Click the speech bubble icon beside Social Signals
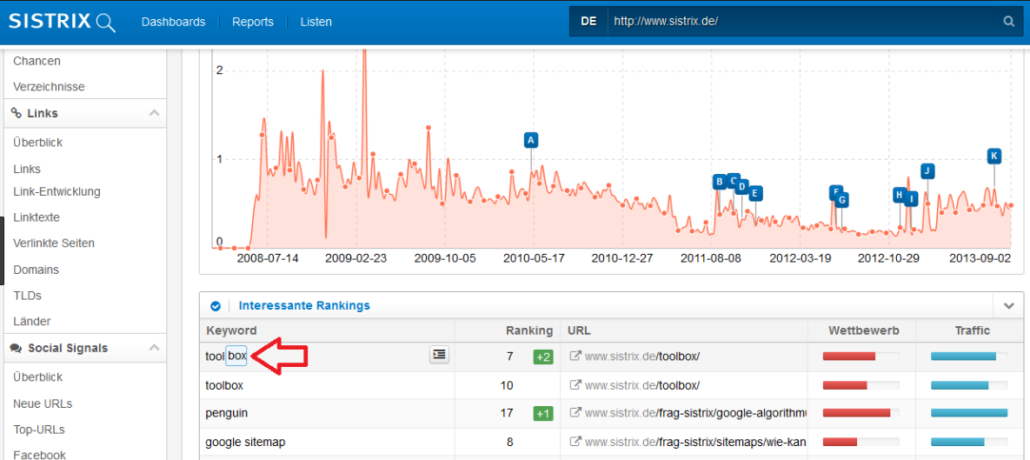1030x460 pixels. pos(17,348)
